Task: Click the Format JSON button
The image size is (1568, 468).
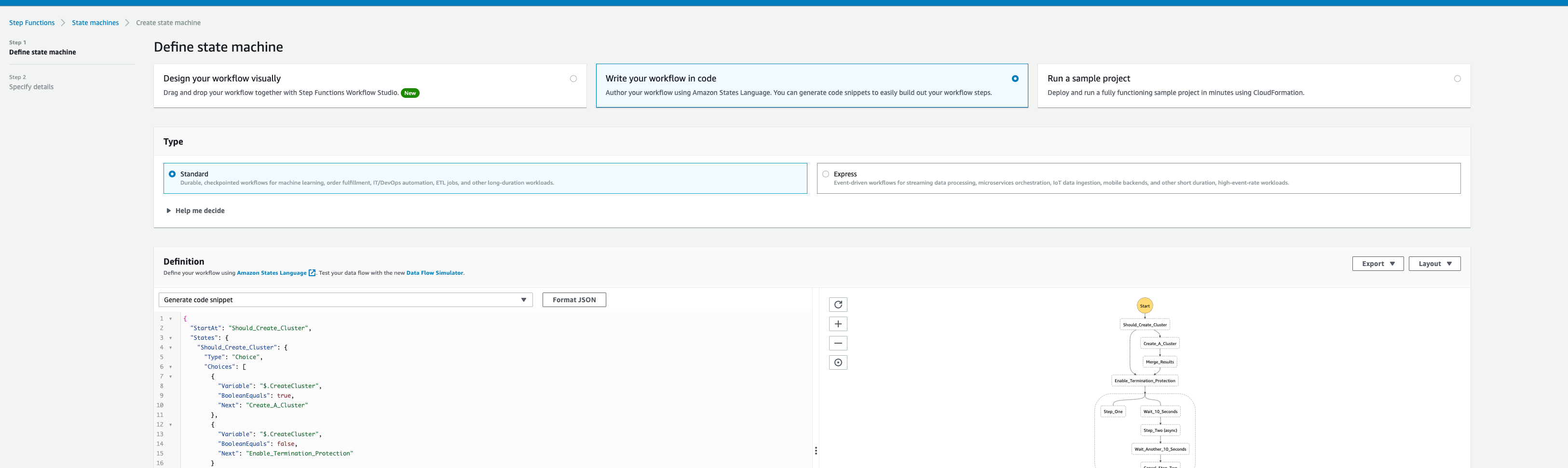Action: (574, 299)
